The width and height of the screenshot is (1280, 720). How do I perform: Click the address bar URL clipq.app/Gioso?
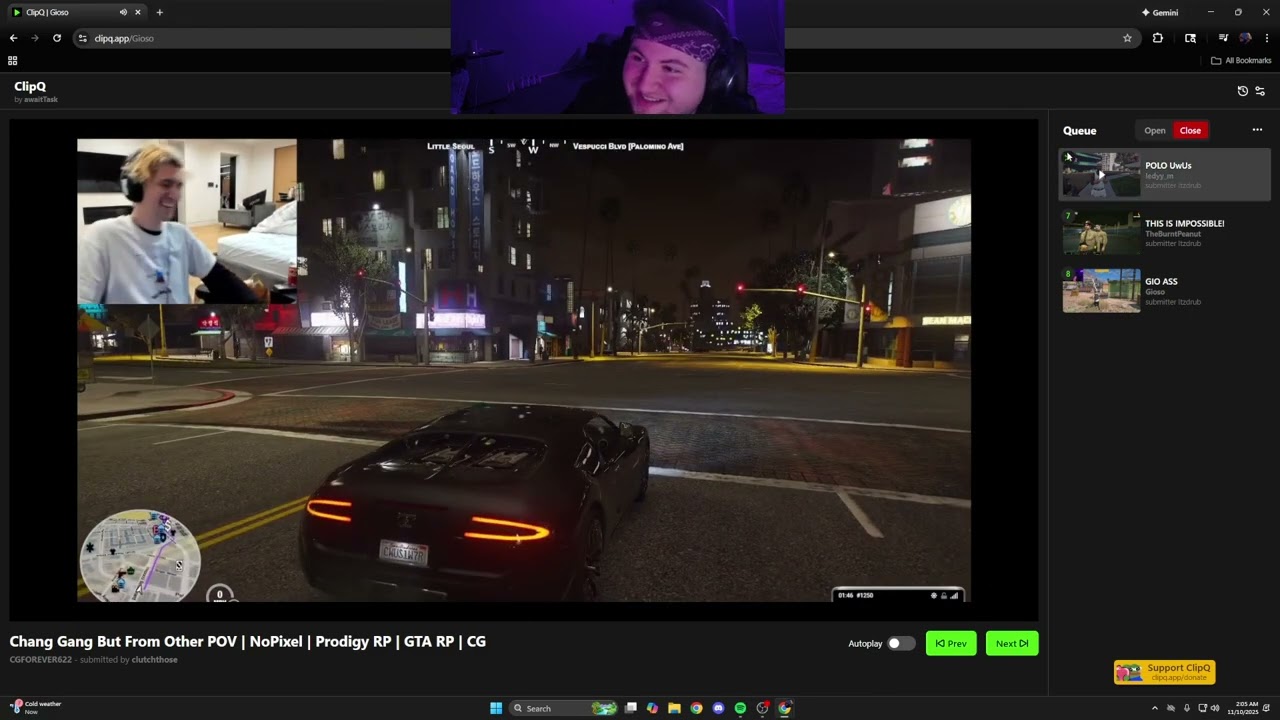pyautogui.click(x=124, y=38)
